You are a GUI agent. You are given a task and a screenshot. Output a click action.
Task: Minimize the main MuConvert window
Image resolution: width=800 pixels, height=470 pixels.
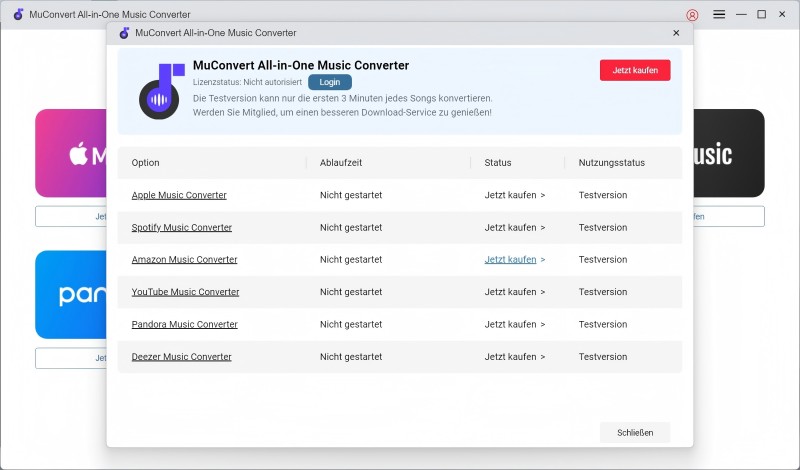[741, 14]
